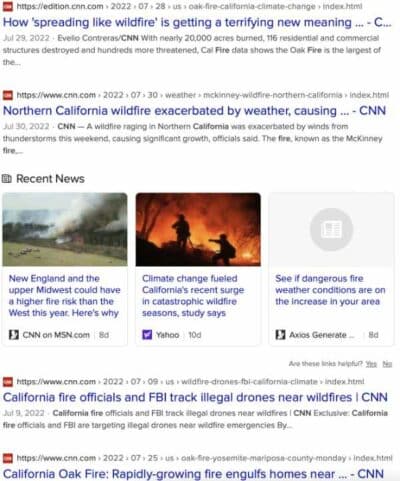Open Northern California wildfire exacerbated by weather headline

[x=194, y=111]
